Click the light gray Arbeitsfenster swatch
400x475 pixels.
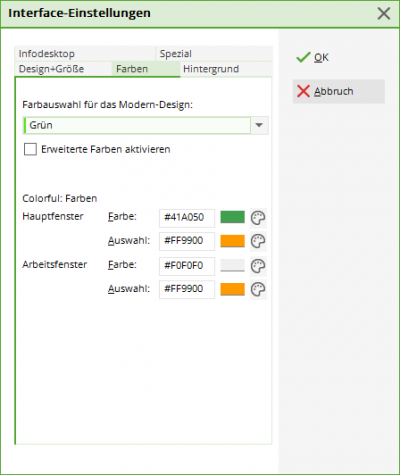[232, 265]
